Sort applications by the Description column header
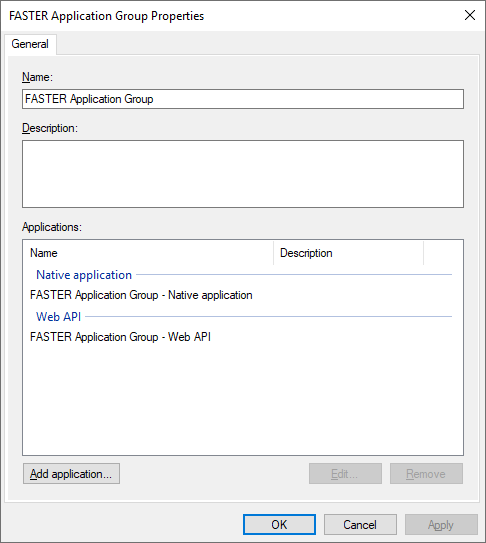 (348, 253)
